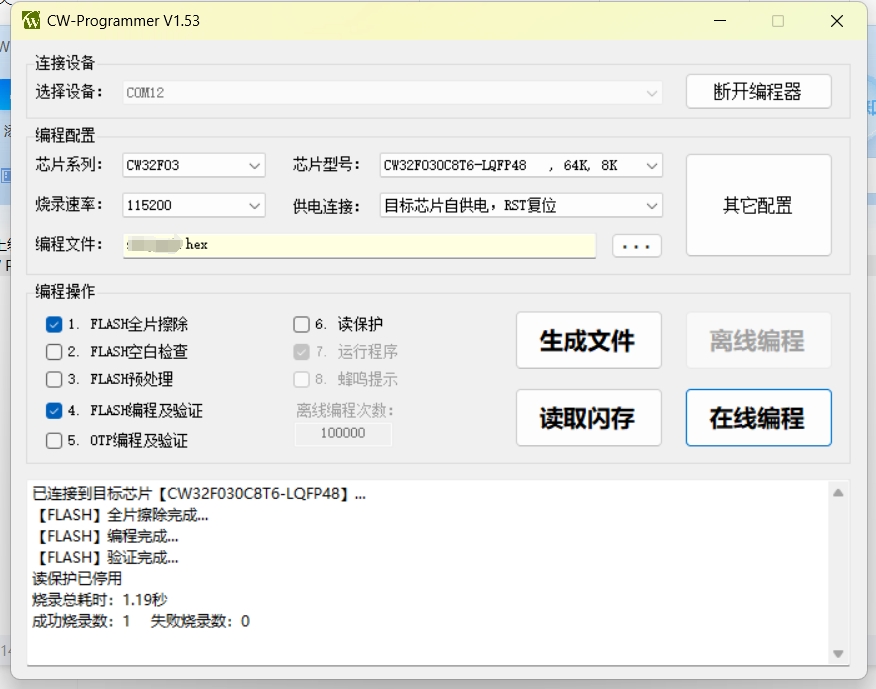
Task: Click log line 【FLASH】验证完成...
Action: tap(106, 558)
